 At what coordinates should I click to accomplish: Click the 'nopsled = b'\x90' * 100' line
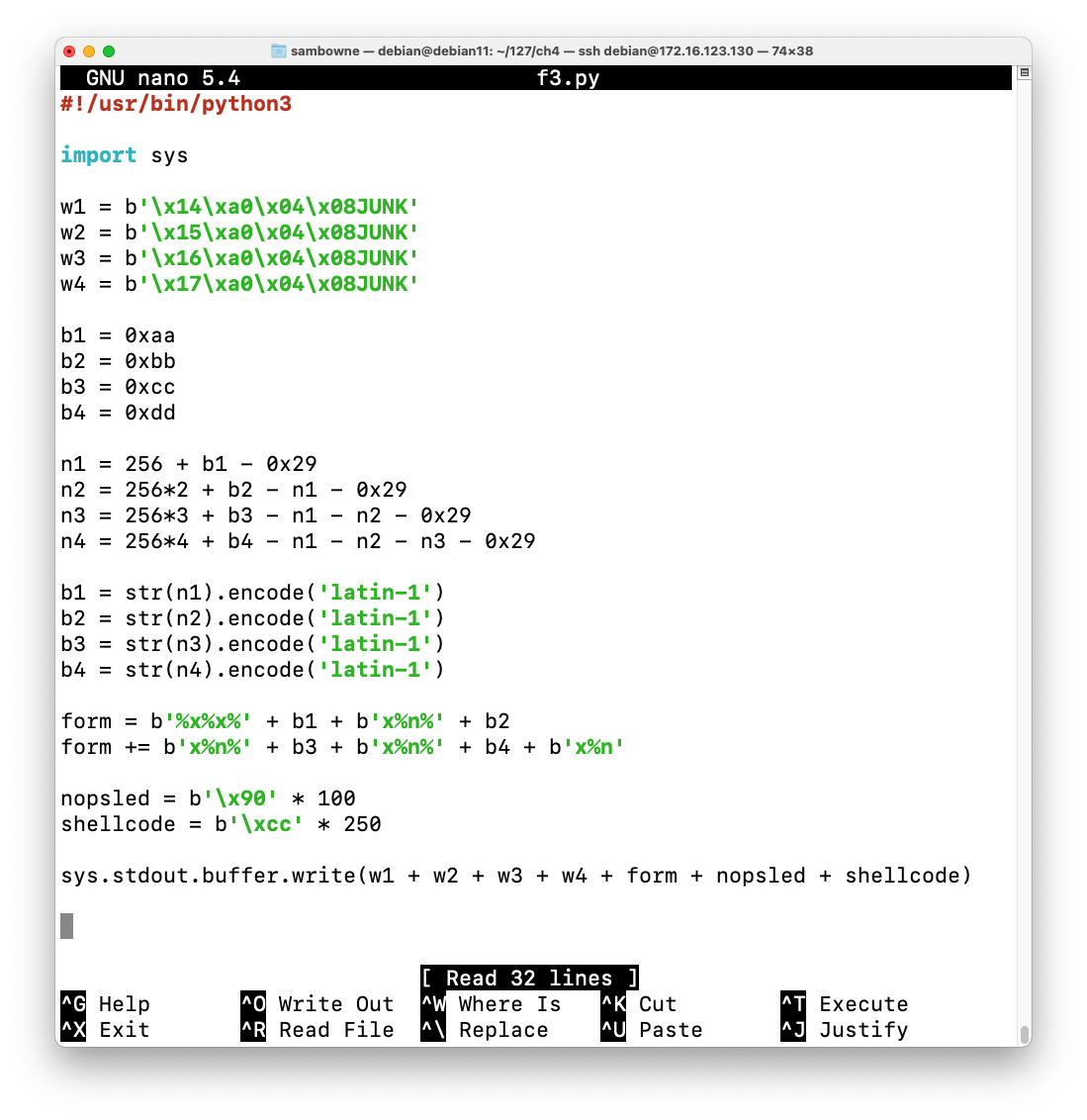pos(208,797)
